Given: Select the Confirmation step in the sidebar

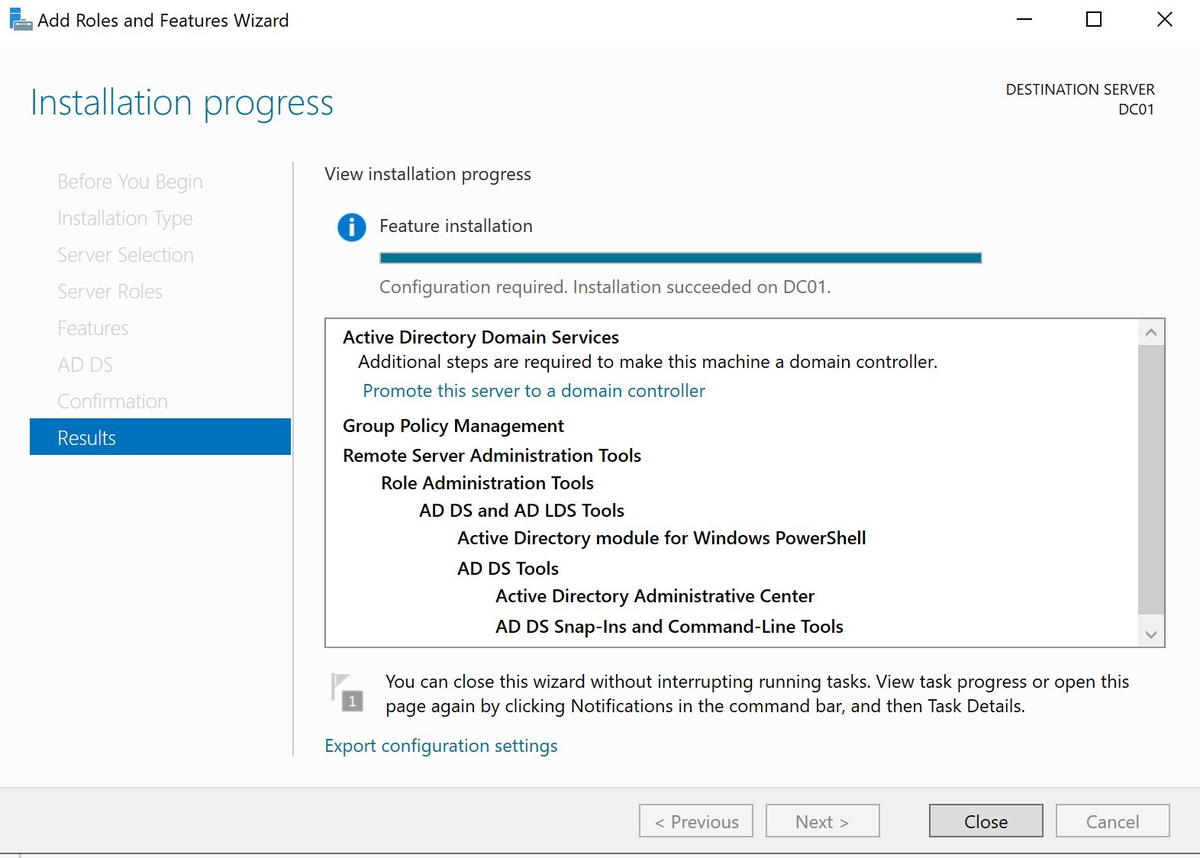Looking at the screenshot, I should [112, 401].
